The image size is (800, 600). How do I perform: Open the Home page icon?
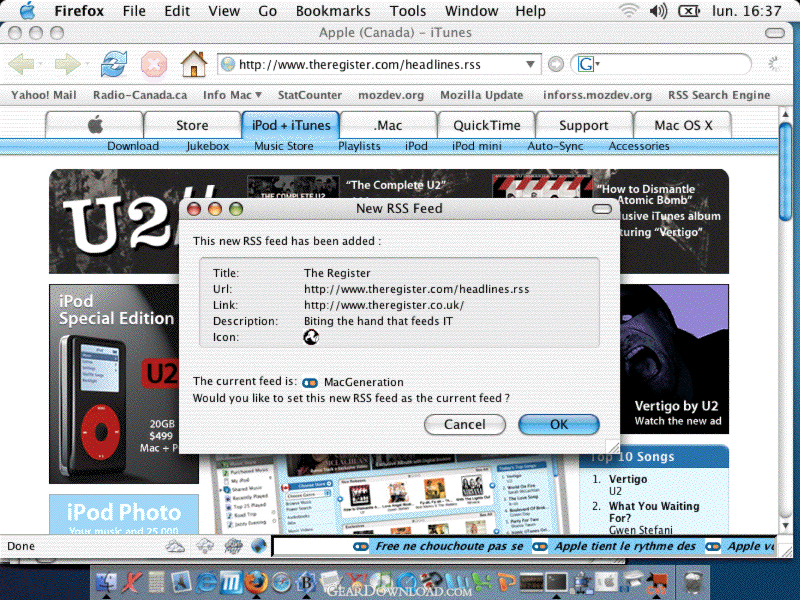[194, 64]
